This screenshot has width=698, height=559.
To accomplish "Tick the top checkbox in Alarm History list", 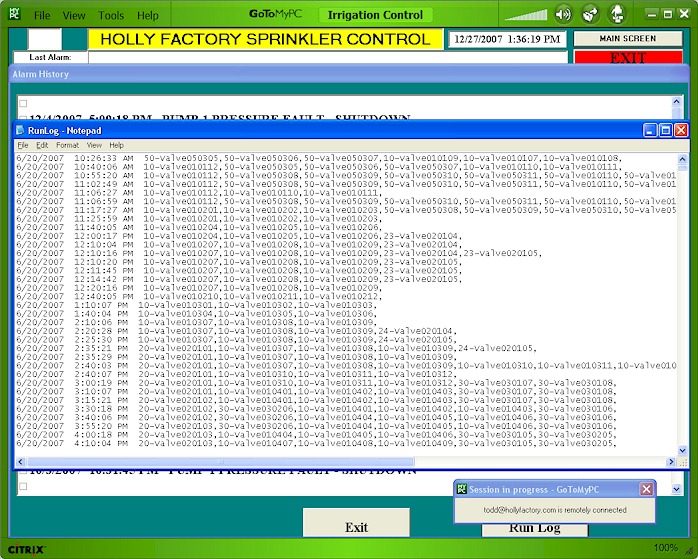I will (x=23, y=103).
